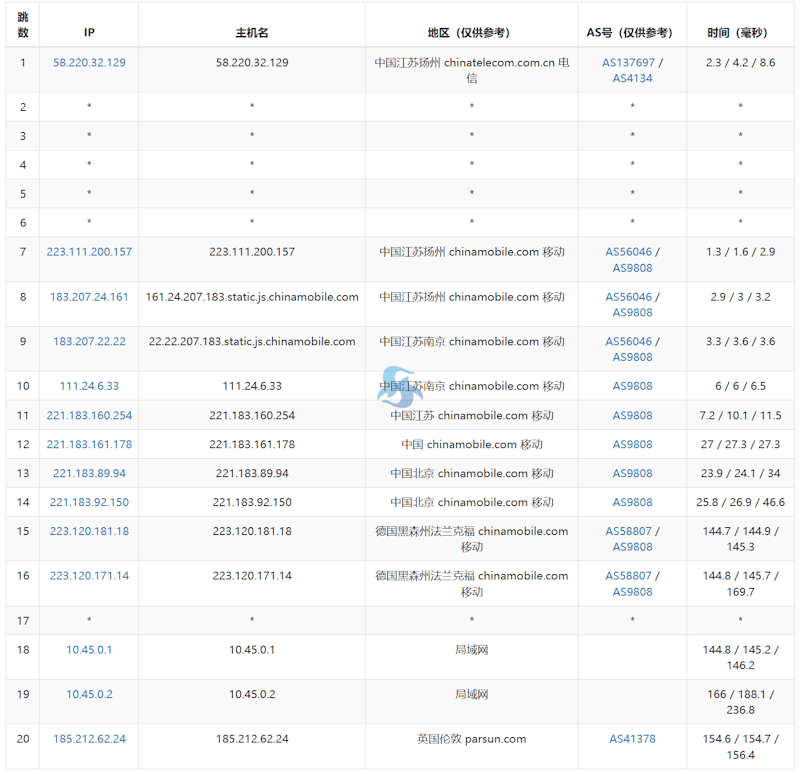Image resolution: width=800 pixels, height=774 pixels.
Task: Select time value 166 / 188.1 / 236.8
Action: point(740,702)
